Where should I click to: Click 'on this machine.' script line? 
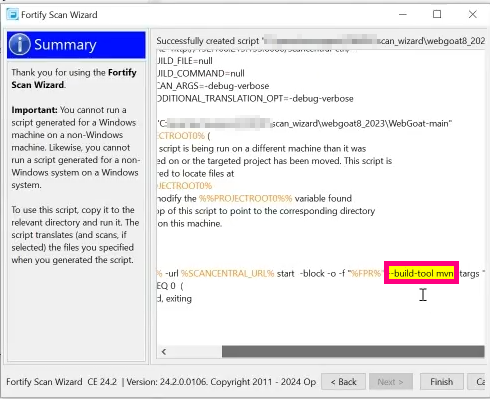tap(190, 224)
